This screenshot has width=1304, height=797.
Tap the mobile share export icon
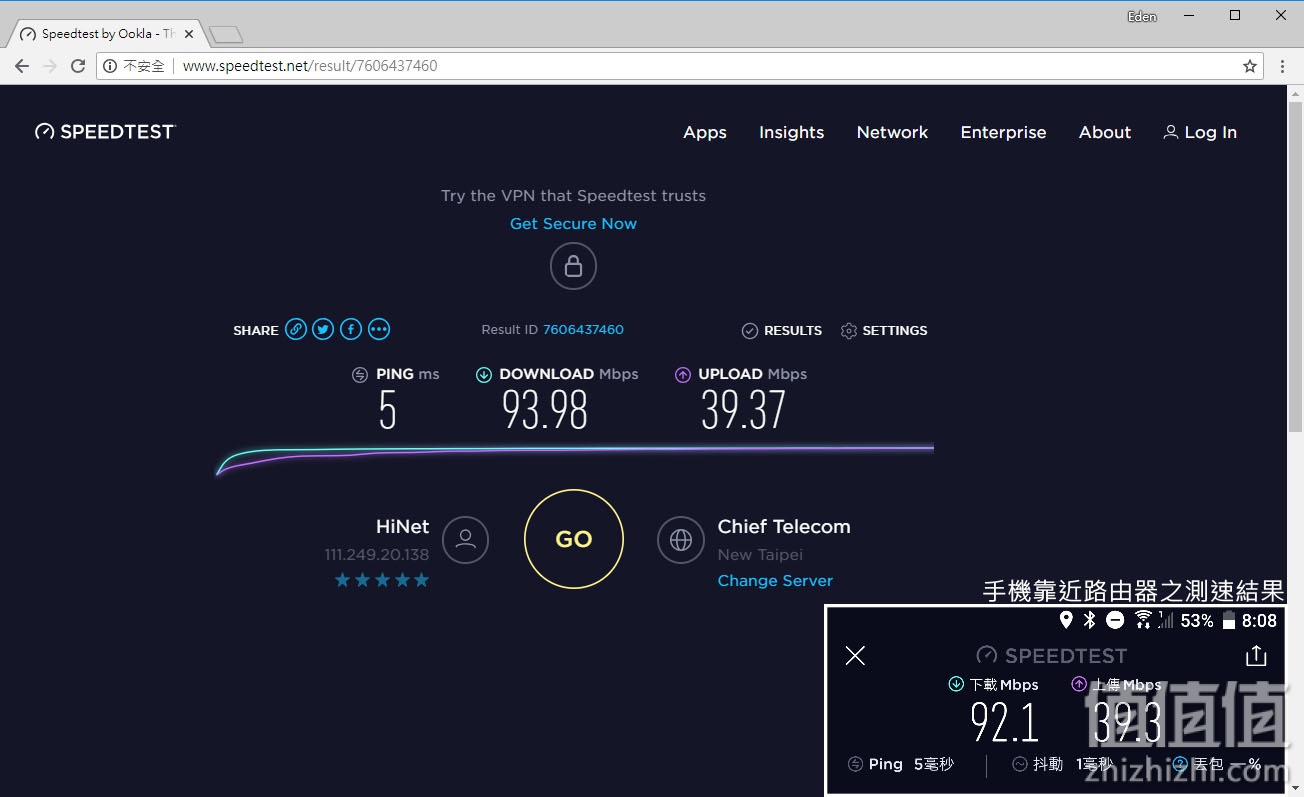click(1256, 656)
